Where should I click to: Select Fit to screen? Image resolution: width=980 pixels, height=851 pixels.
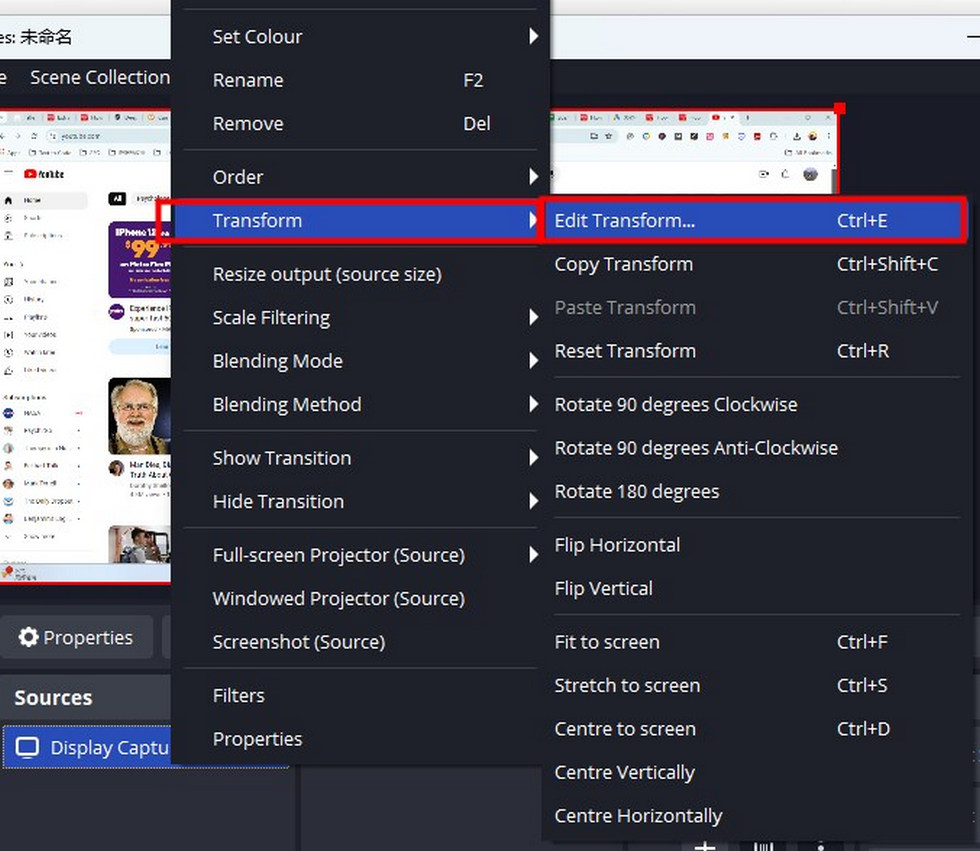coord(607,641)
